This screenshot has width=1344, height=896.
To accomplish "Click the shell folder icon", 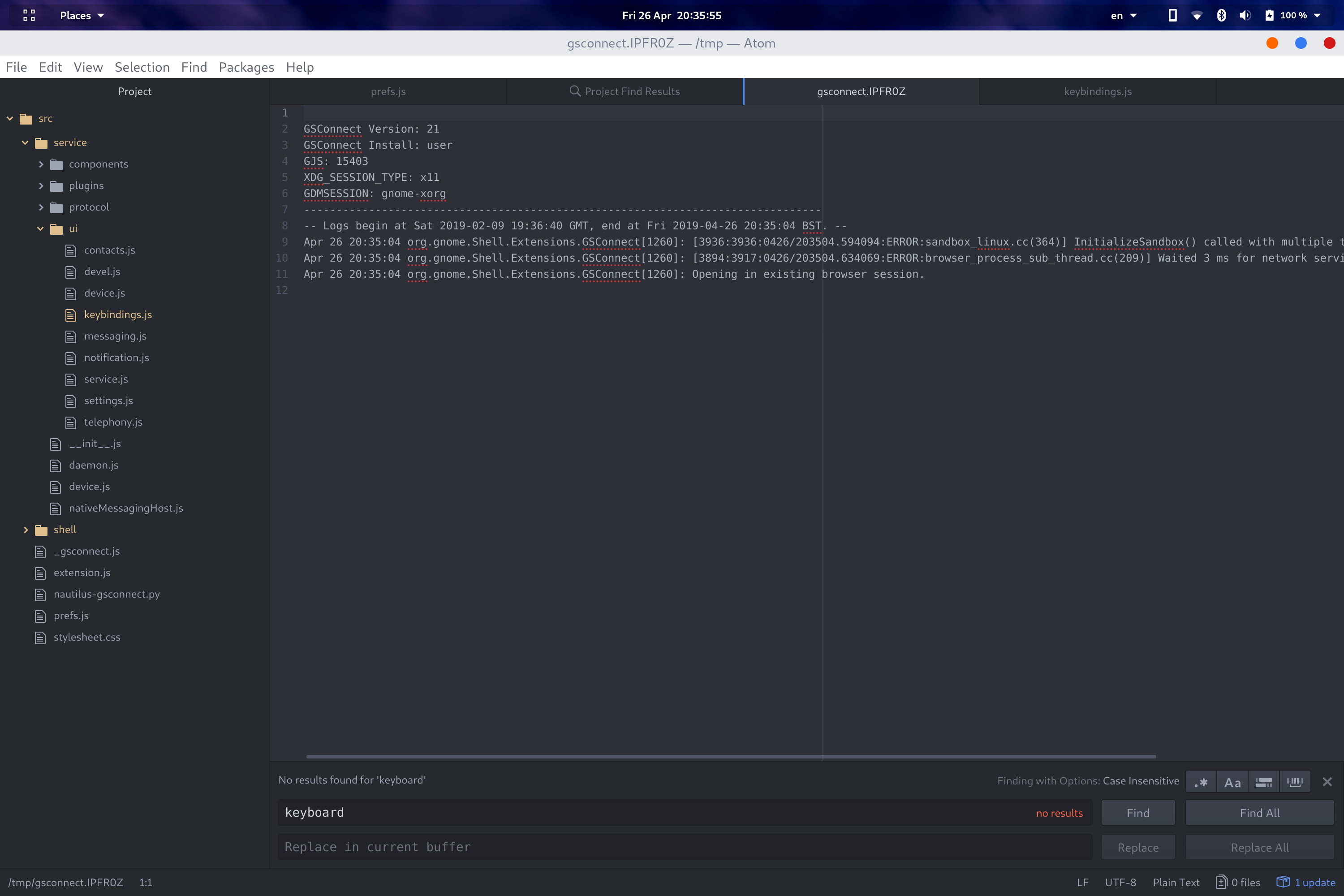I will pos(41,530).
